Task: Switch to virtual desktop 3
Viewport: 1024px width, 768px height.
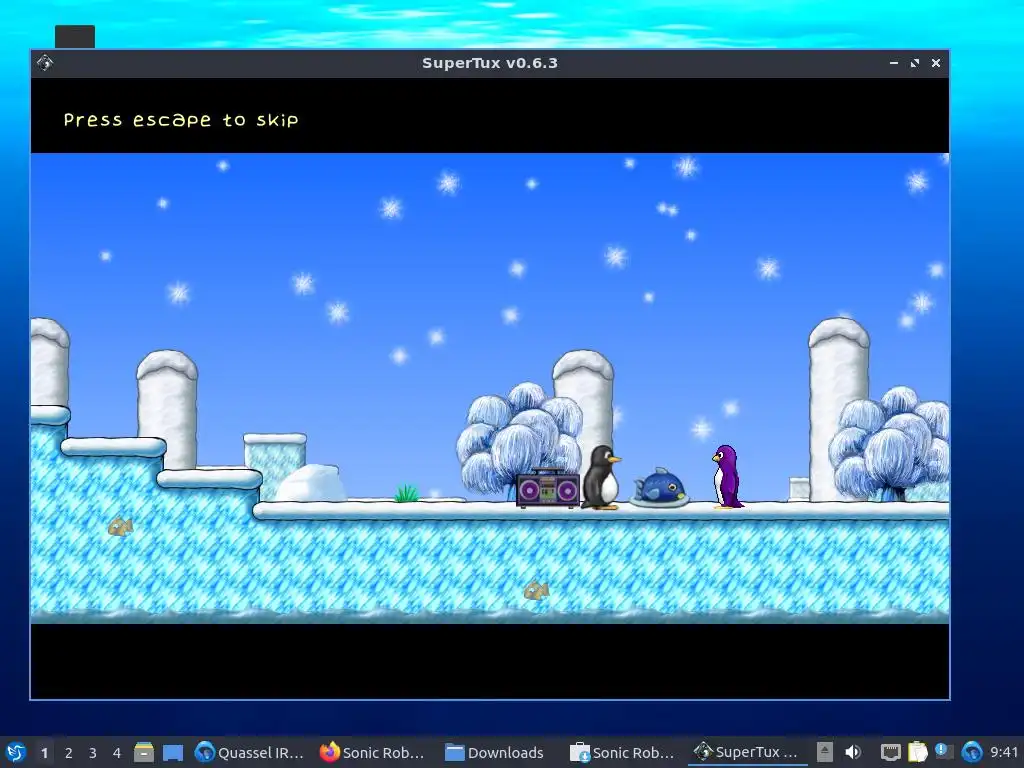Action: [x=93, y=753]
